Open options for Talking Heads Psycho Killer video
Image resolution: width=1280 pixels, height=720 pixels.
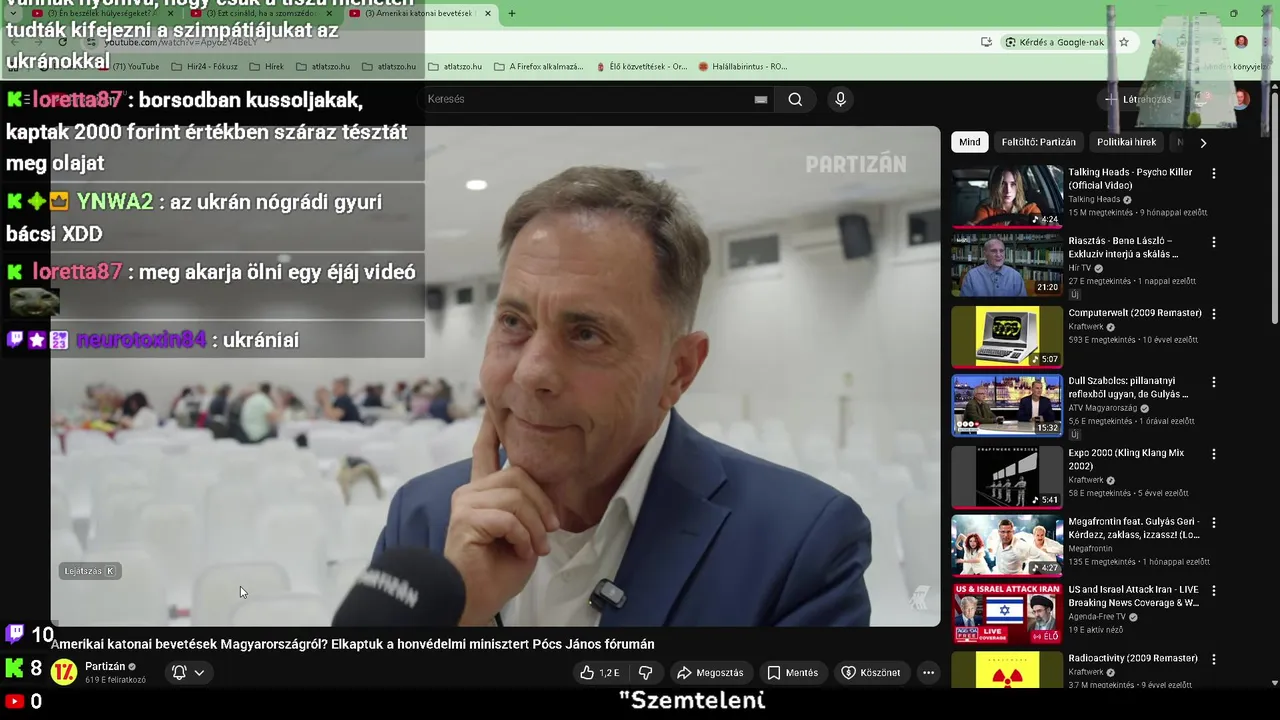(x=1214, y=173)
